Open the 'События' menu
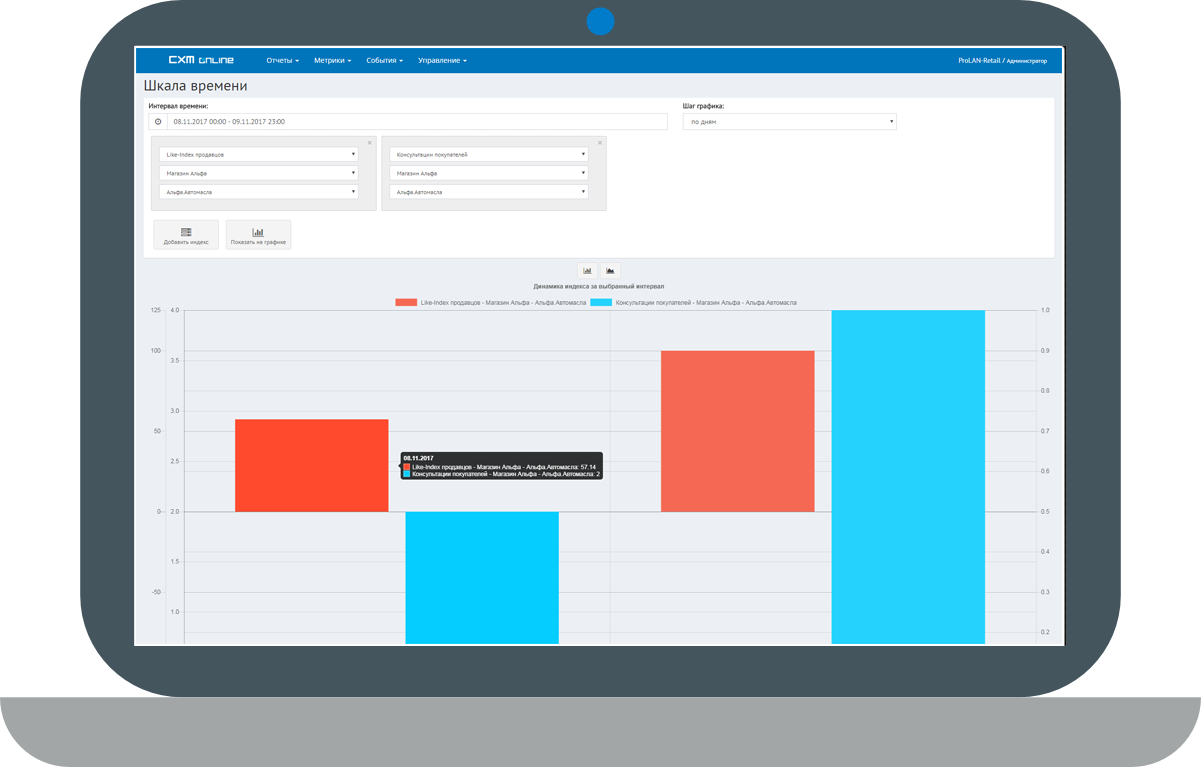Image resolution: width=1201 pixels, height=767 pixels. [384, 61]
